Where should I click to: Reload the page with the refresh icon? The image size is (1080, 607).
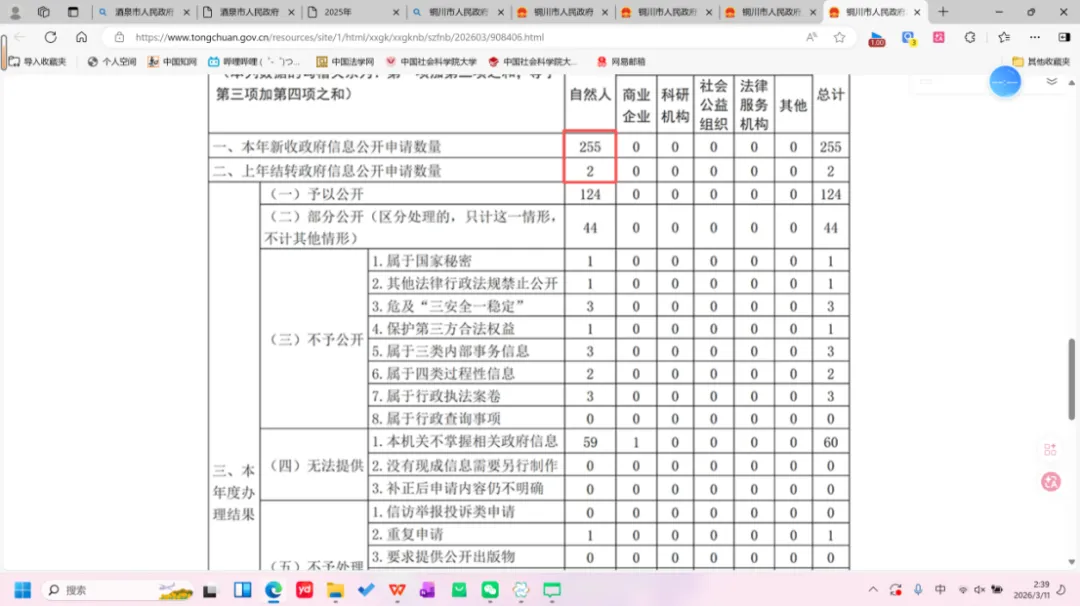(x=50, y=37)
